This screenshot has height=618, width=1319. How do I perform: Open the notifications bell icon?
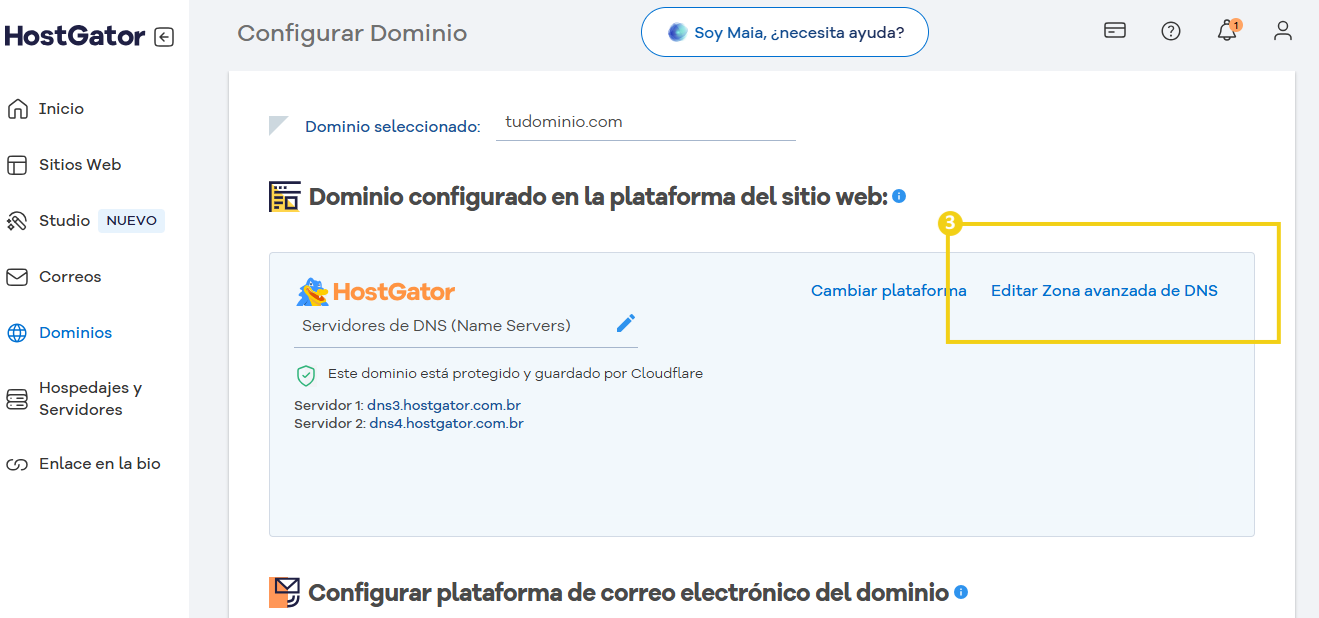pos(1227,32)
